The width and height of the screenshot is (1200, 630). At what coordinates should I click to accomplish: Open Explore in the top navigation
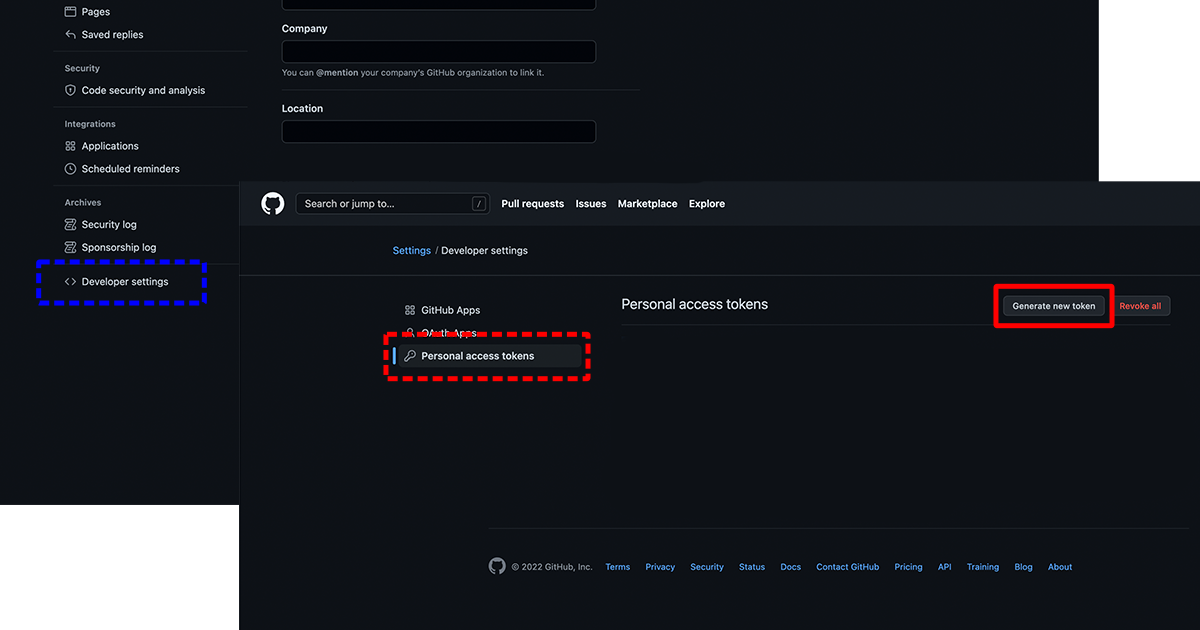tap(707, 204)
